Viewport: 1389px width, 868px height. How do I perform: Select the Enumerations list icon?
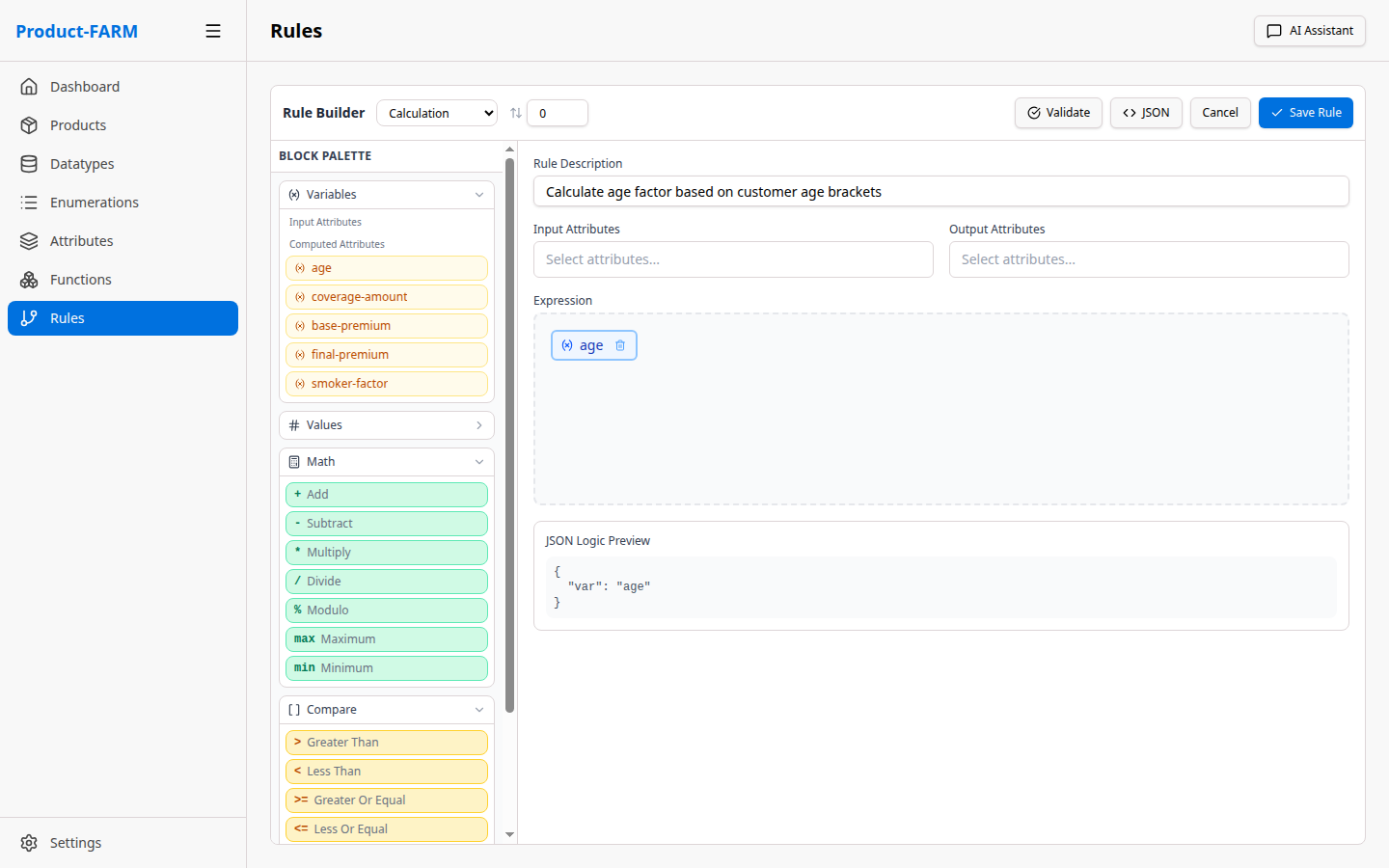point(30,202)
